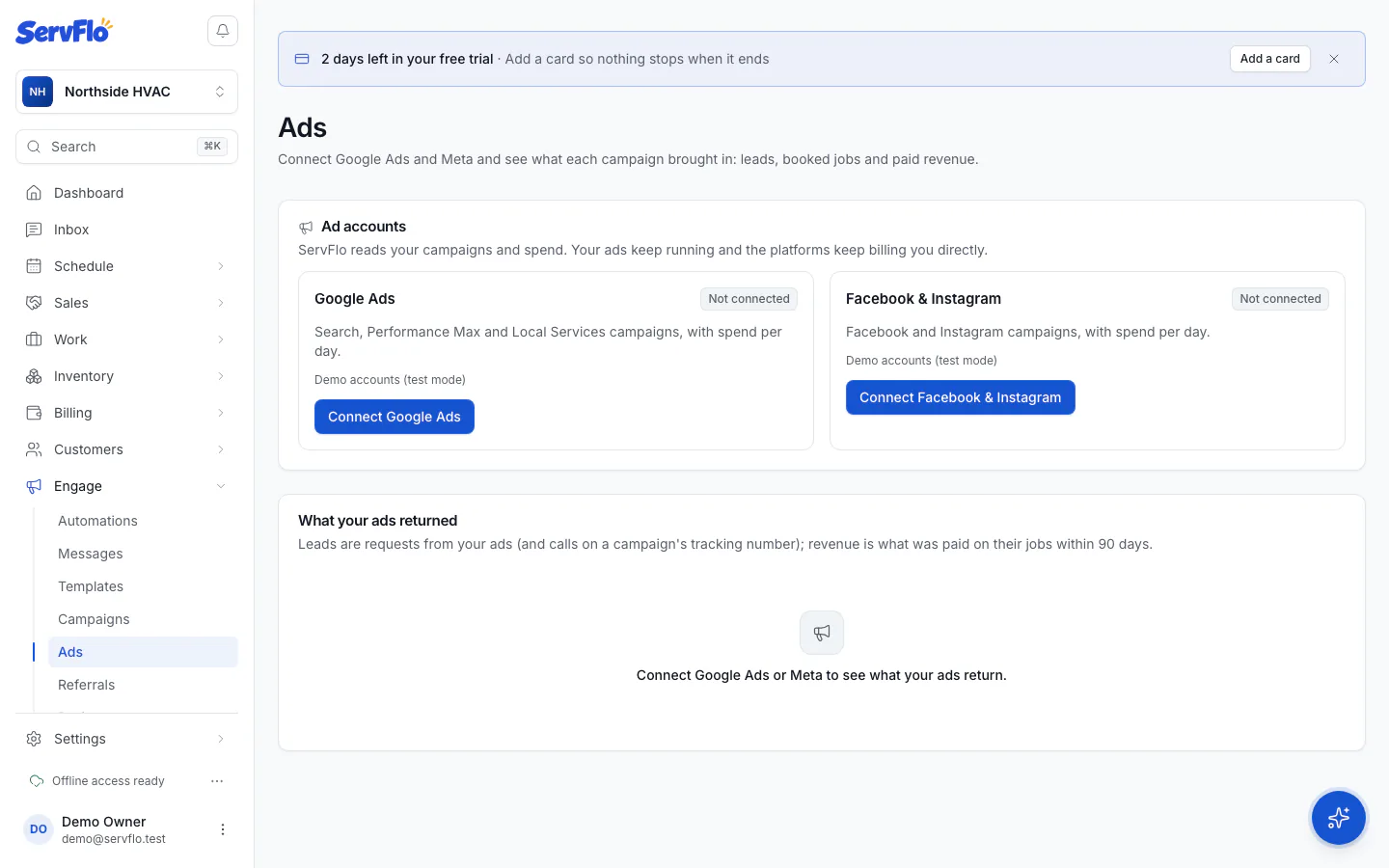The width and height of the screenshot is (1389, 868).
Task: Click the NH workspace avatar
Action: (x=38, y=92)
